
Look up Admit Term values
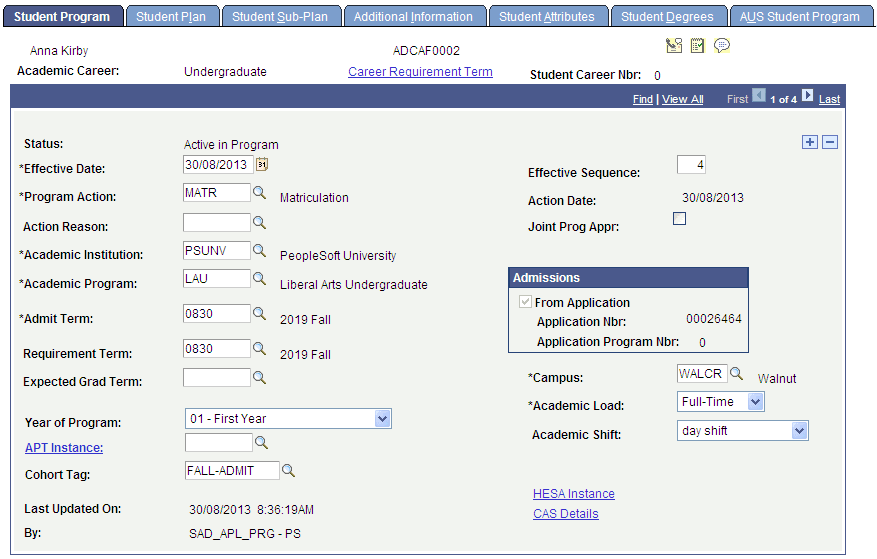259,313
